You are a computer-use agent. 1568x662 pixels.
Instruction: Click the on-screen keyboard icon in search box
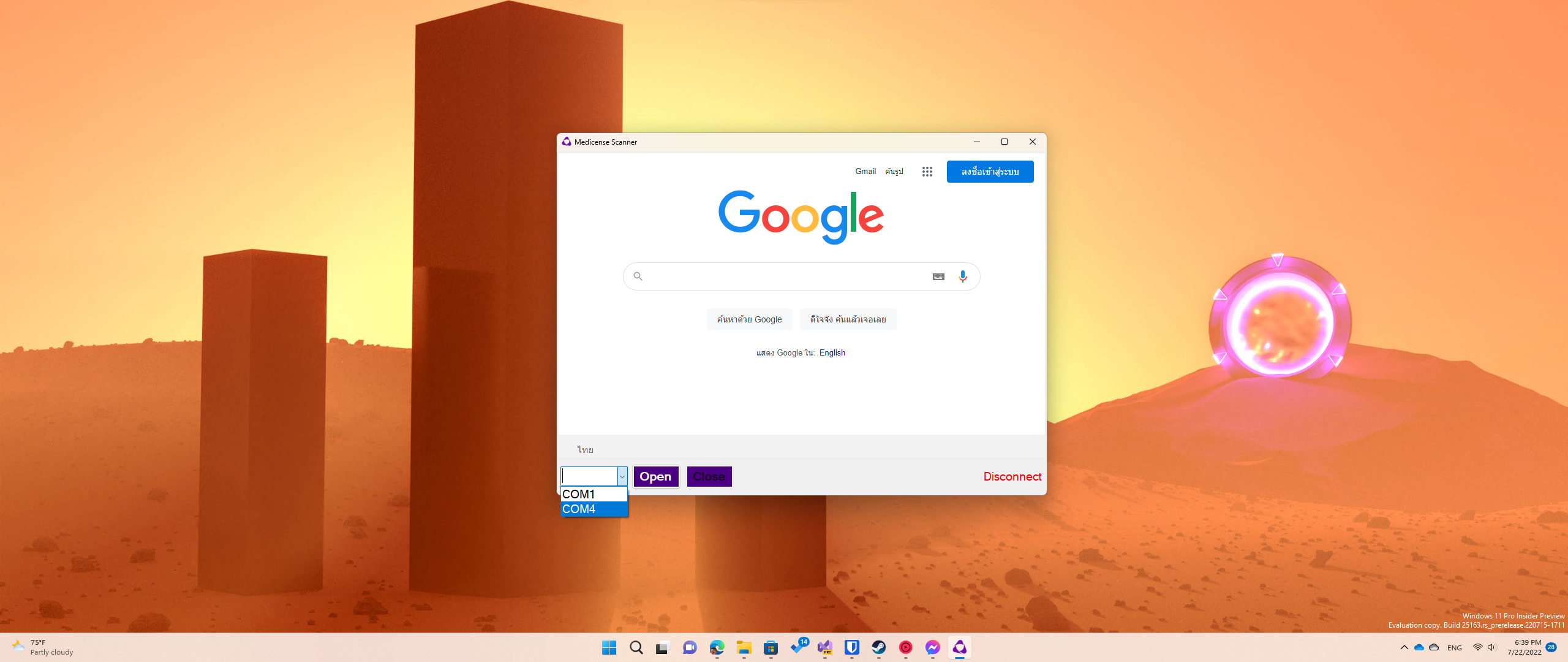pos(938,276)
